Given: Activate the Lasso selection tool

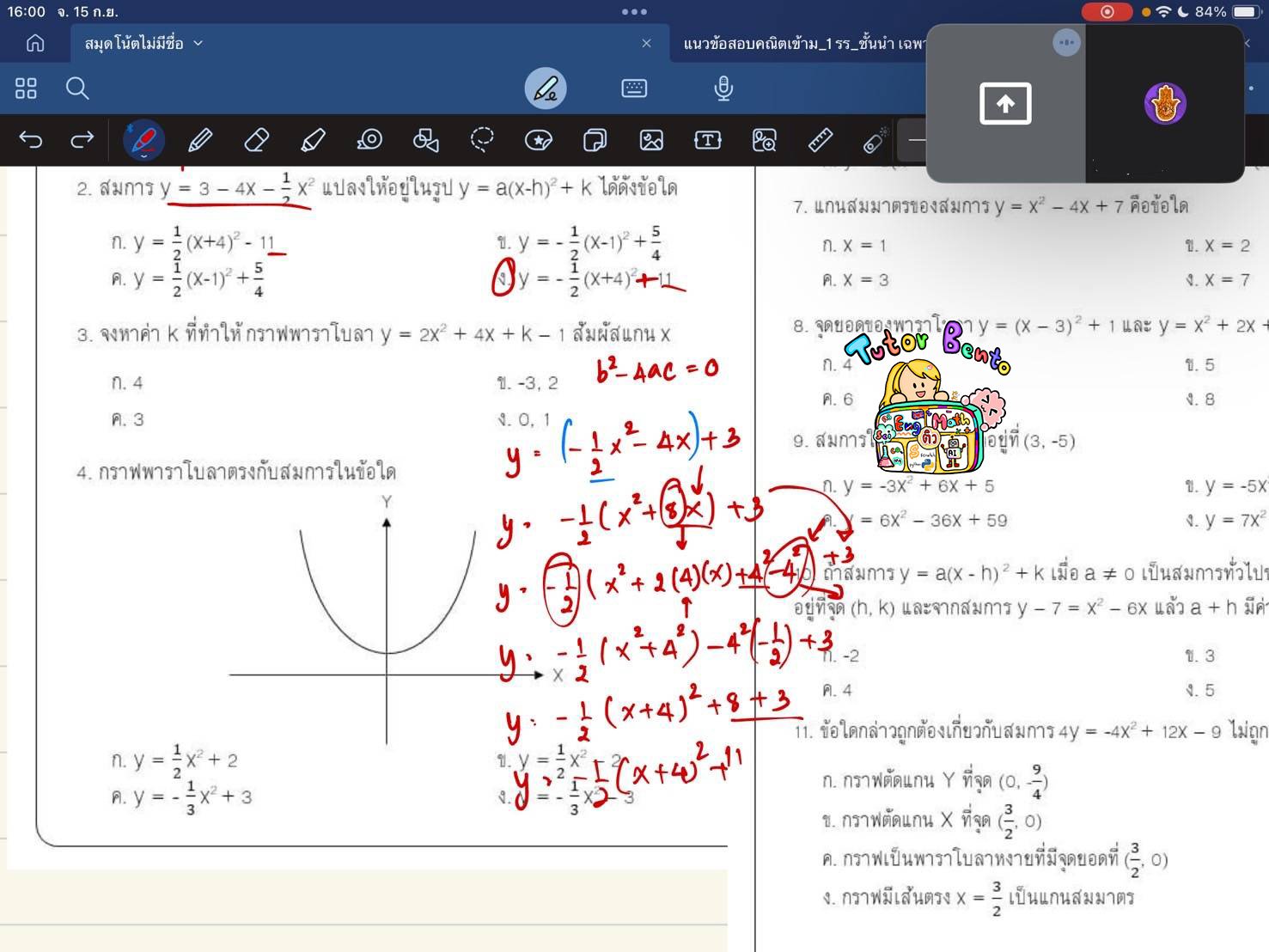Looking at the screenshot, I should point(482,140).
